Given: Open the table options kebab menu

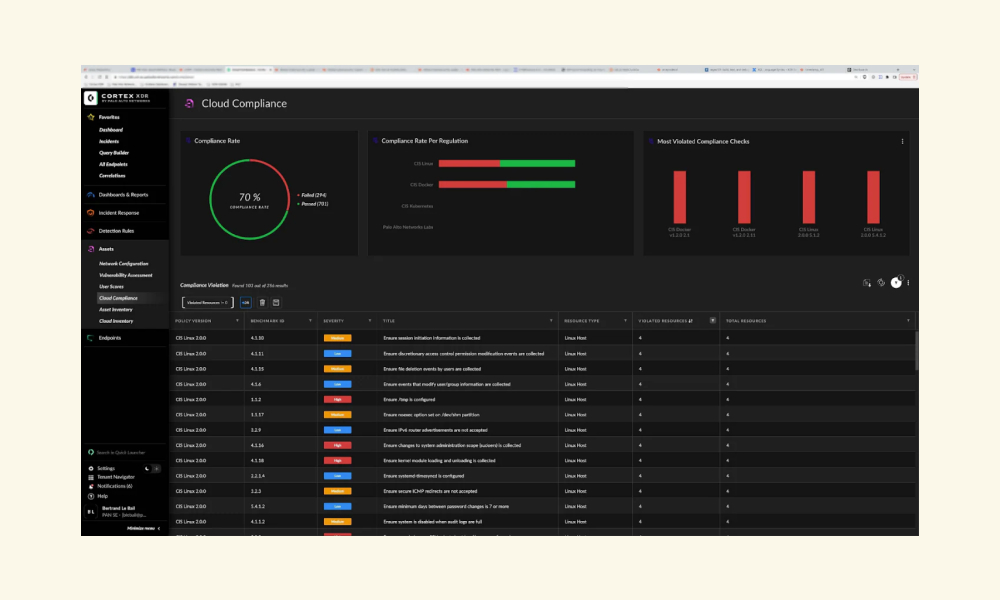Looking at the screenshot, I should [908, 282].
